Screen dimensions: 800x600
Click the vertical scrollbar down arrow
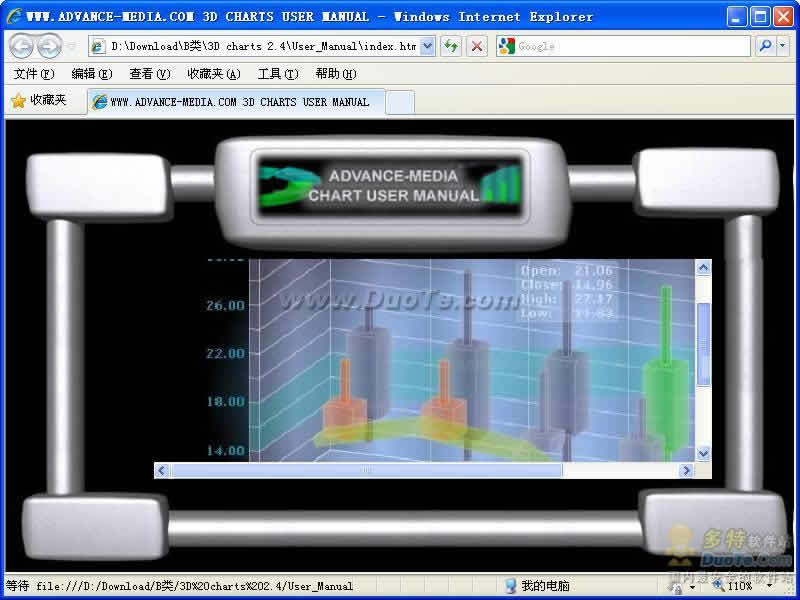tap(704, 453)
